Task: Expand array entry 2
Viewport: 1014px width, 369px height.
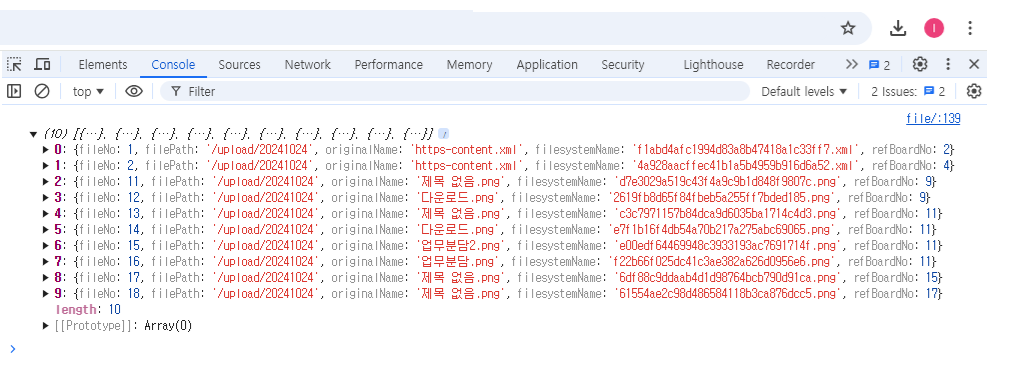Action: 46,182
